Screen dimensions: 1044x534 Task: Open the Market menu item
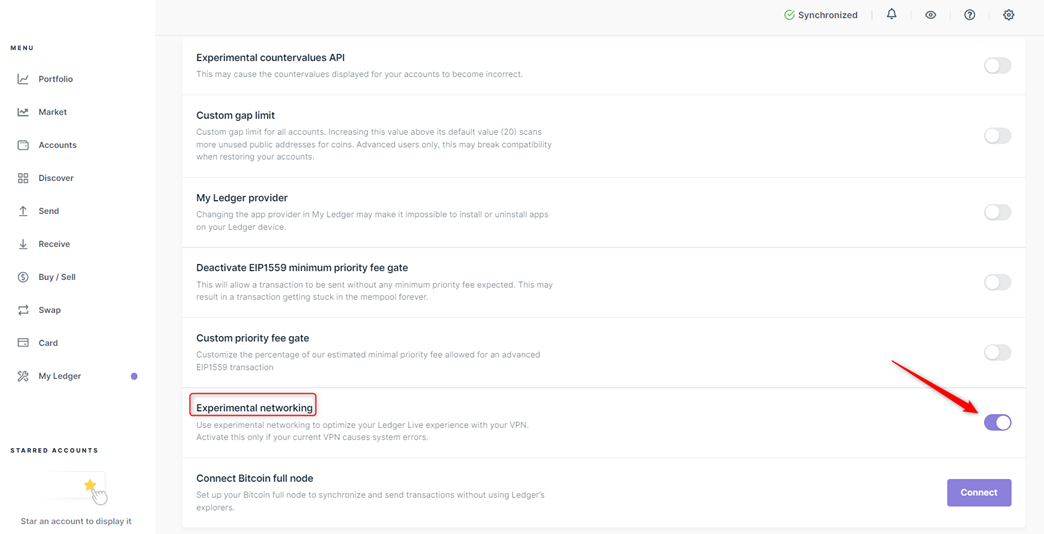pyautogui.click(x=52, y=112)
